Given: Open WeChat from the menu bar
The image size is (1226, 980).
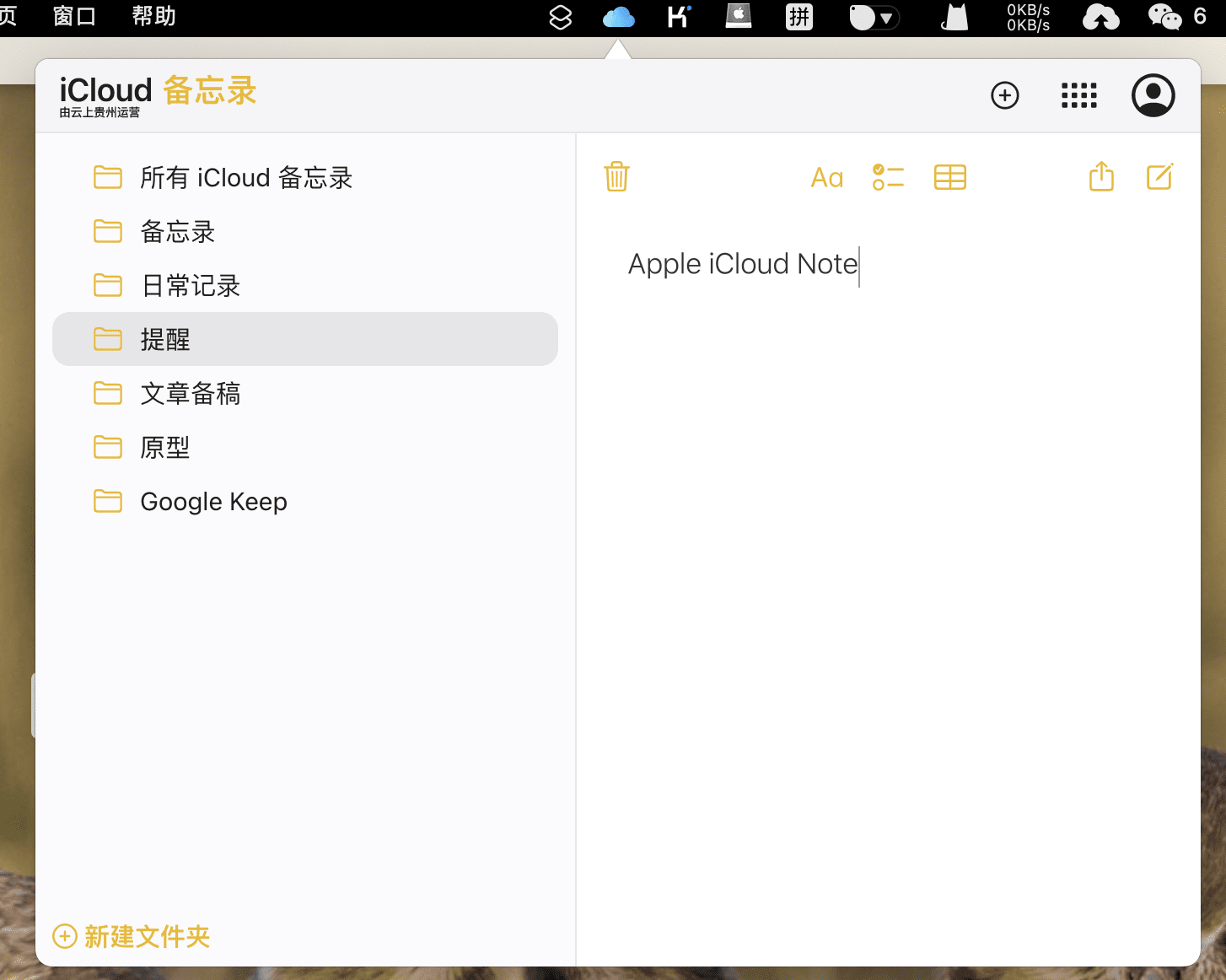Looking at the screenshot, I should coord(1164,17).
